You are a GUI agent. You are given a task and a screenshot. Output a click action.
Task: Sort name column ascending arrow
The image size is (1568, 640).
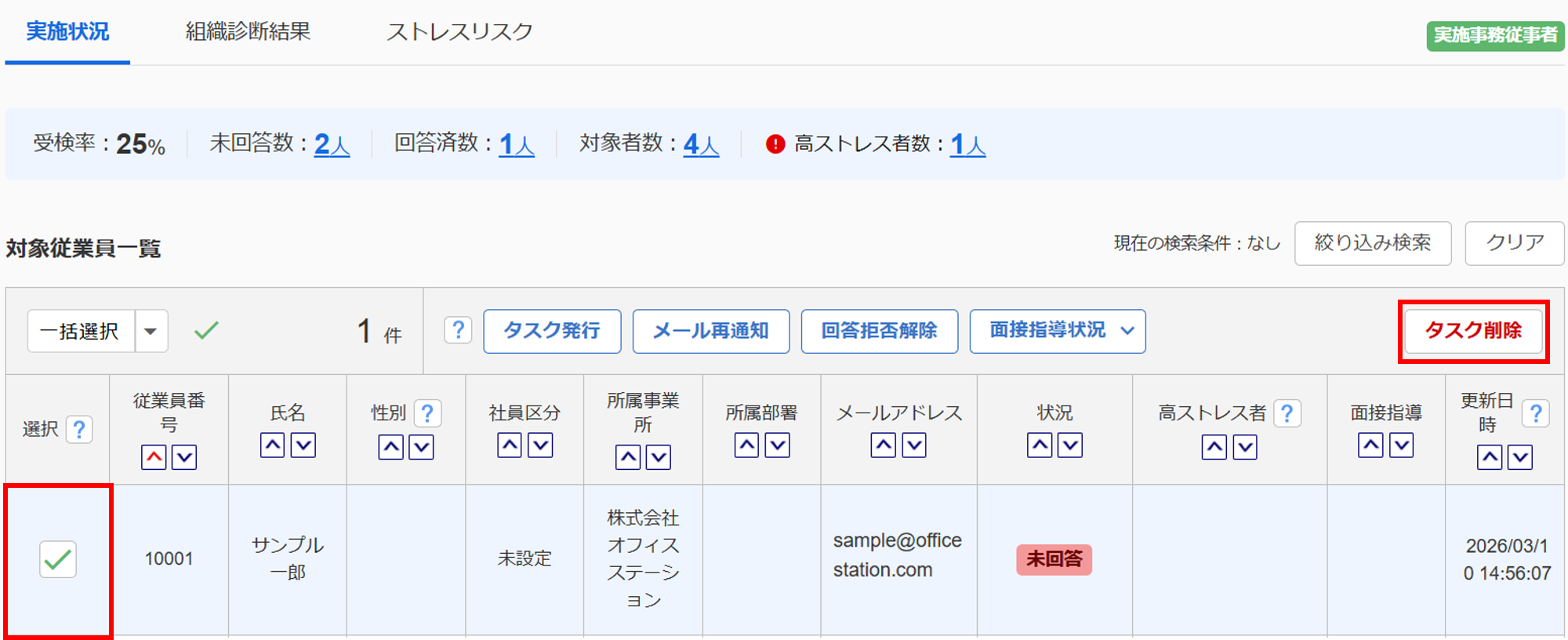pyautogui.click(x=272, y=445)
